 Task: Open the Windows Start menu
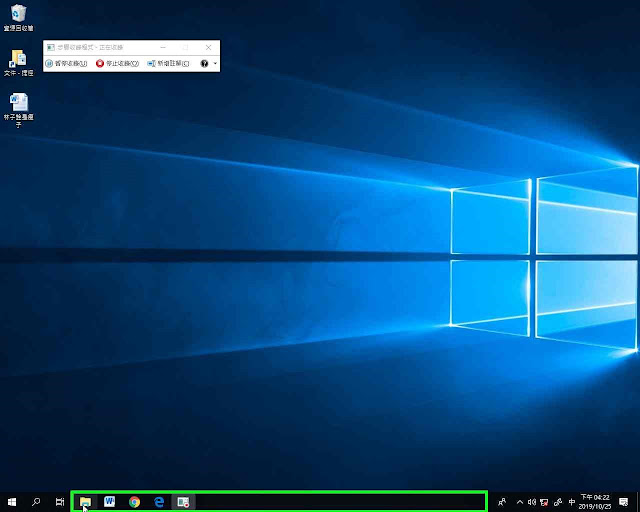12,502
